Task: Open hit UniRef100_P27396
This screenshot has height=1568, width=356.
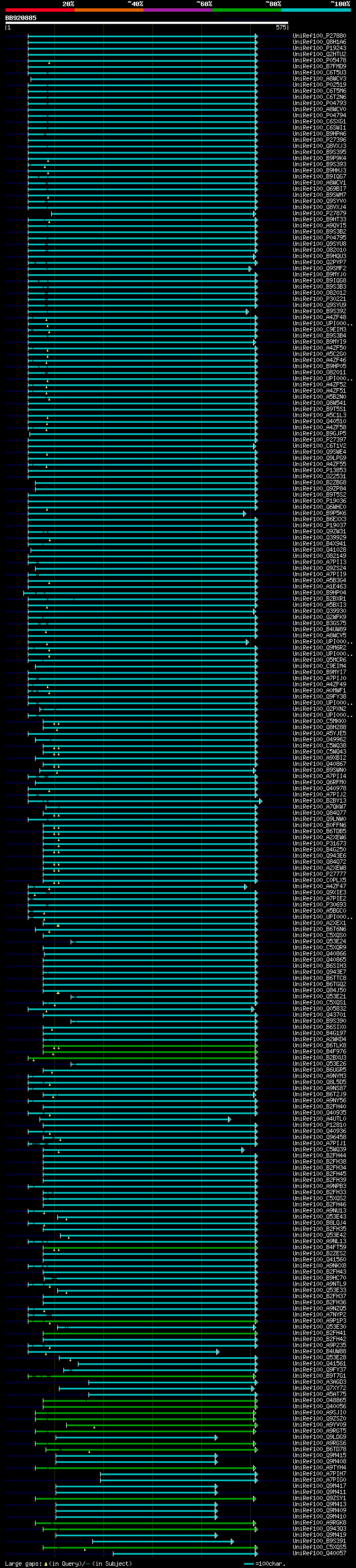Action: click(x=319, y=140)
